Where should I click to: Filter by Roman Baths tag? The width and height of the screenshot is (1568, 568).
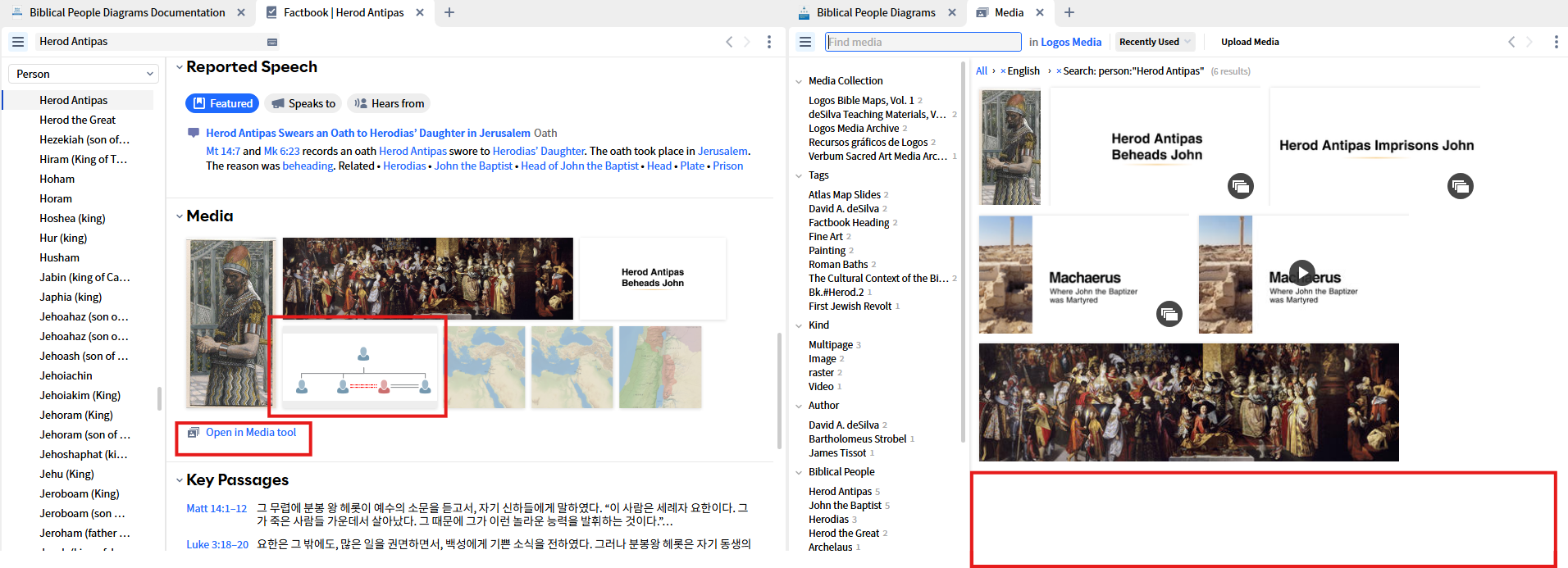(x=838, y=265)
